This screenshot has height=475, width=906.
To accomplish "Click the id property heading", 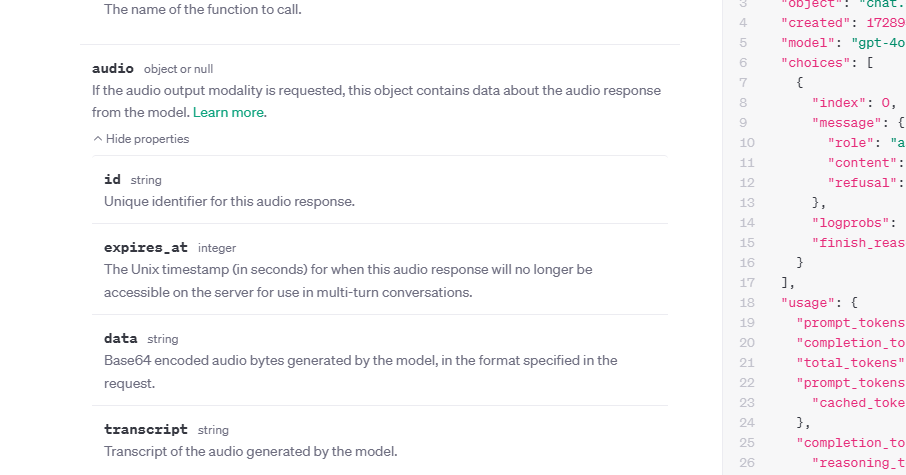I will 112,180.
